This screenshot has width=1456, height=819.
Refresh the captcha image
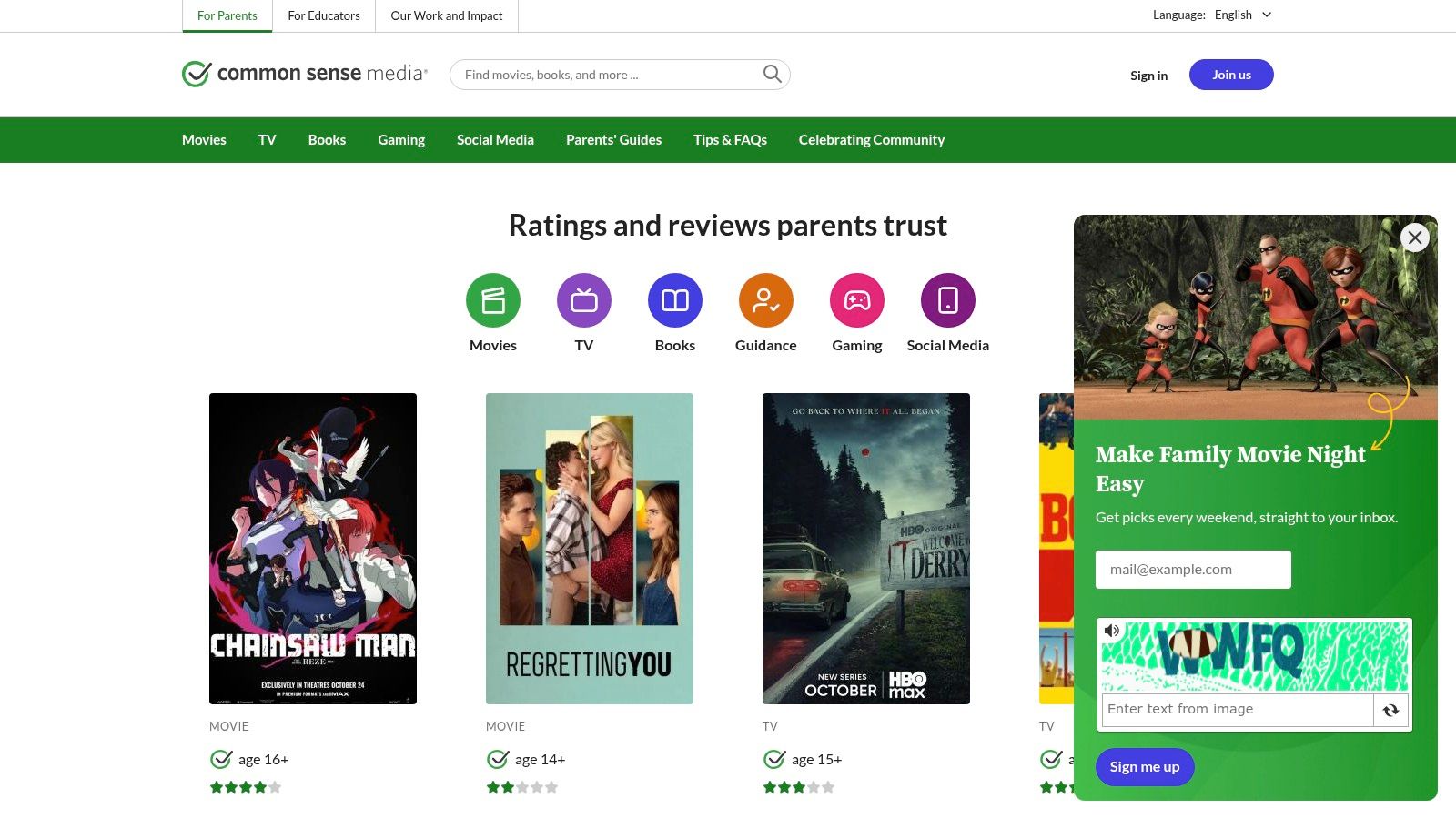click(x=1390, y=711)
